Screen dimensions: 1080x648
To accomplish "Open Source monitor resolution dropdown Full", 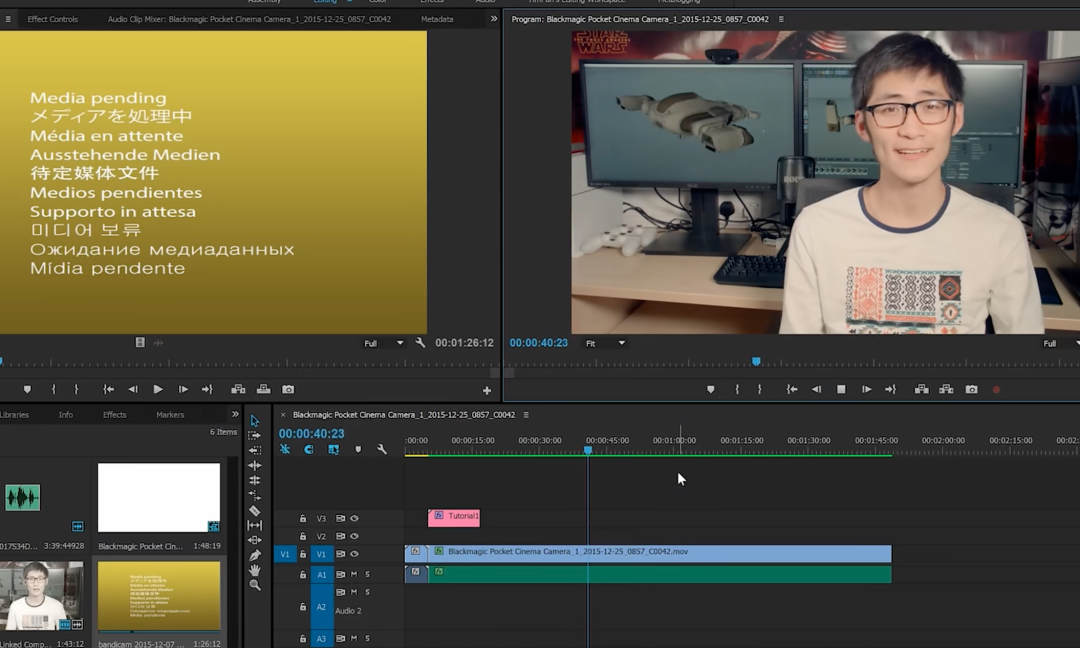I will (384, 343).
